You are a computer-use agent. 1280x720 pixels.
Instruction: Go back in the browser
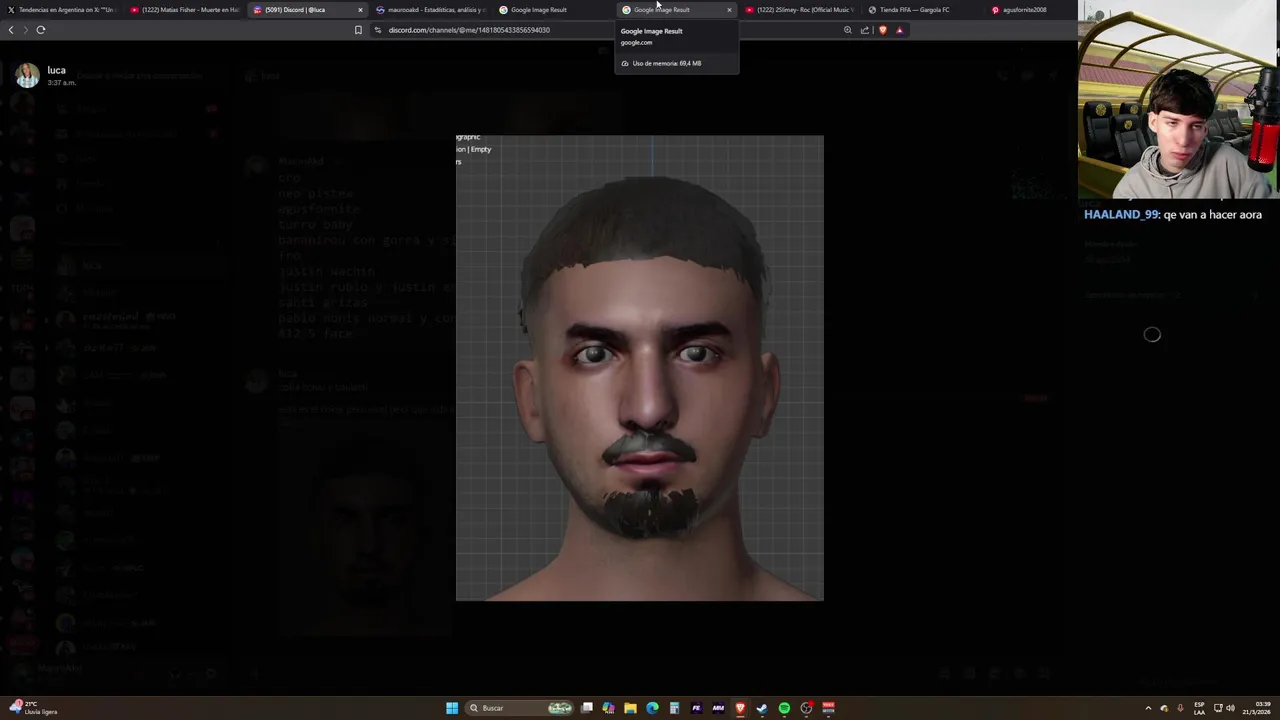click(x=11, y=30)
